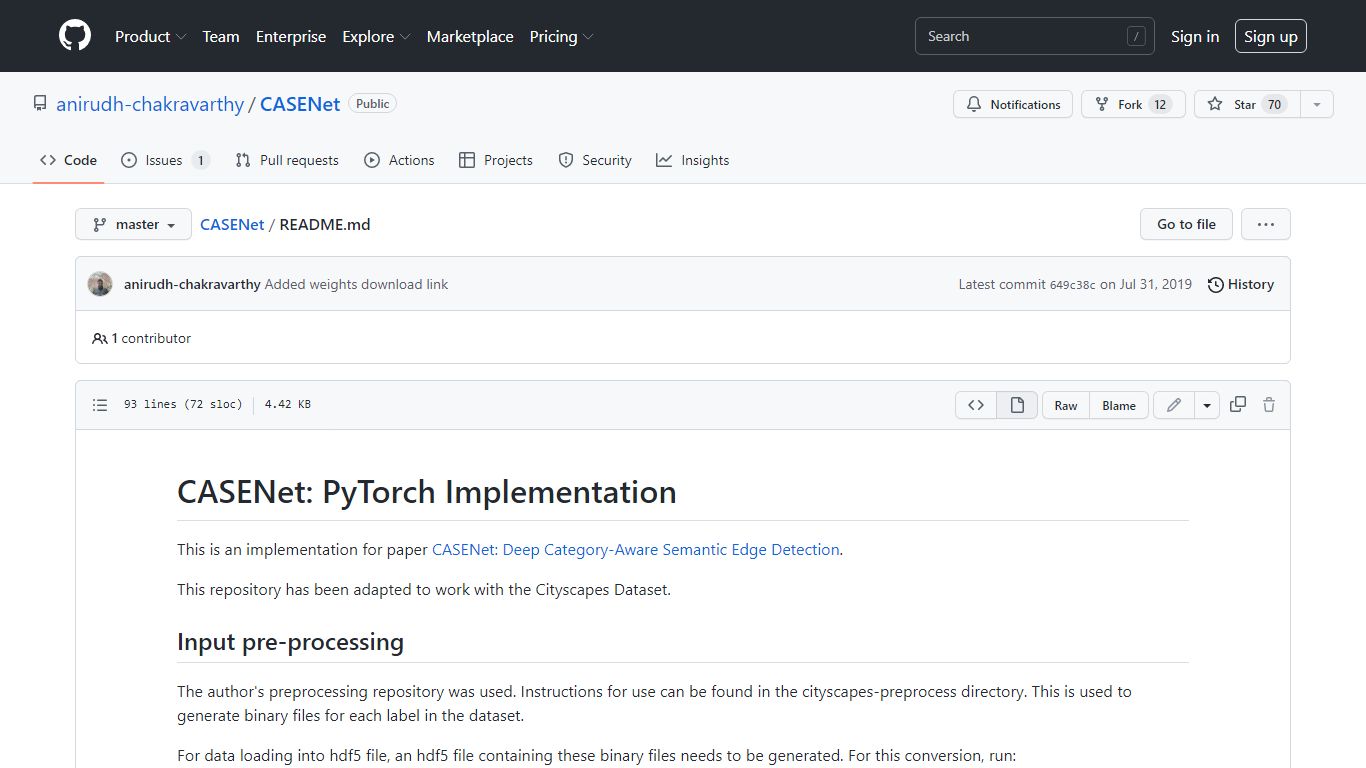Open the GitHub homepage logo

point(75,36)
